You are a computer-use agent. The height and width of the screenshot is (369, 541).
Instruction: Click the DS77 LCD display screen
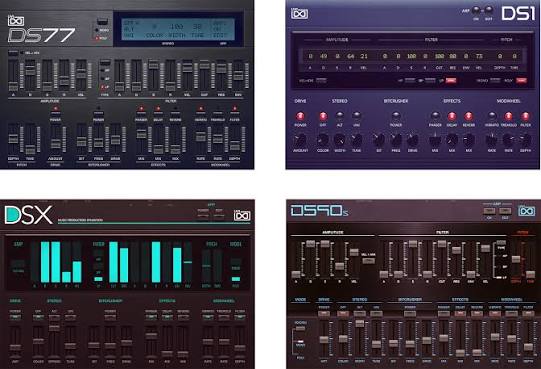[x=179, y=29]
